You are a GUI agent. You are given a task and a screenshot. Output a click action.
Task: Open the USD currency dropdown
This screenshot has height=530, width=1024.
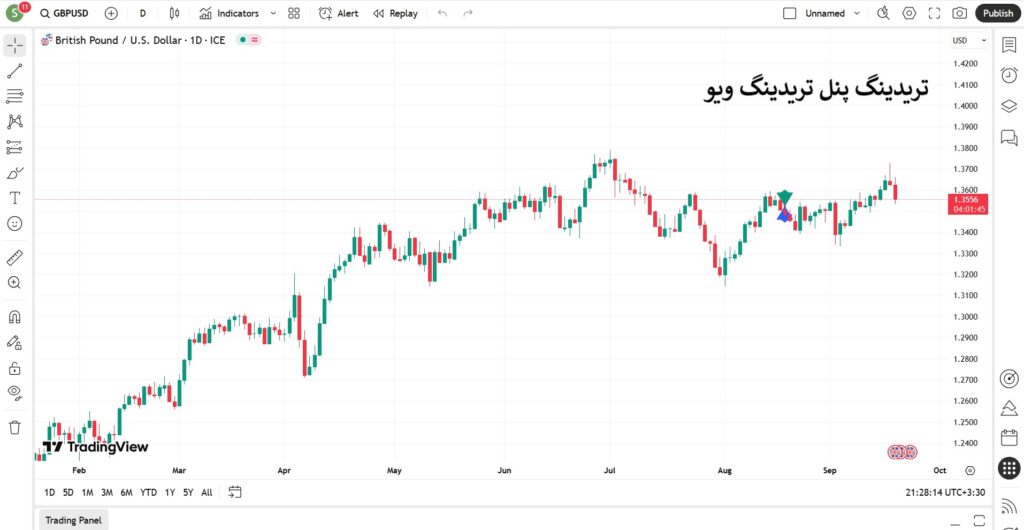(x=969, y=41)
